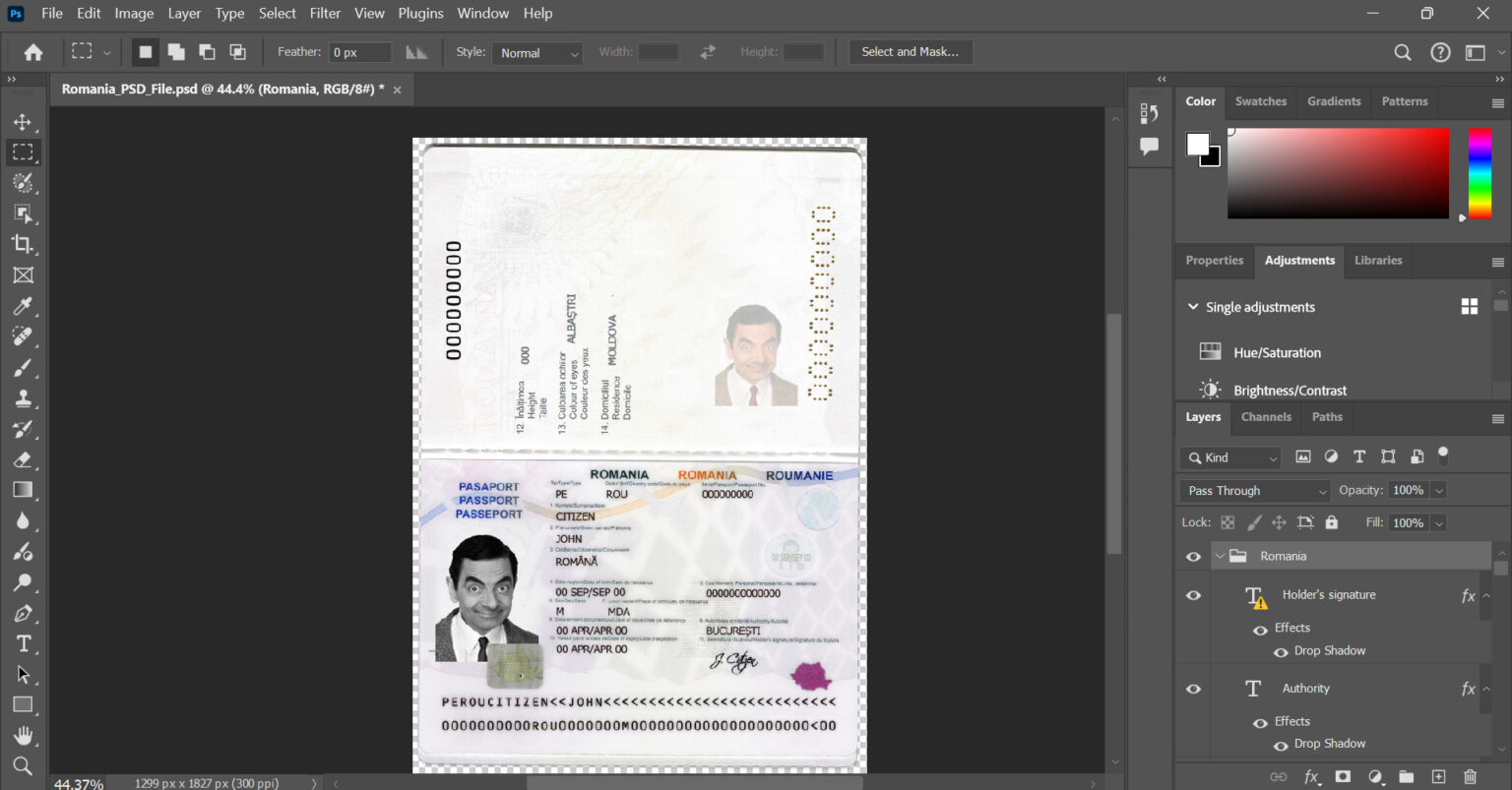The image size is (1512, 790).
Task: Select the Frame tool
Action: coord(23,275)
